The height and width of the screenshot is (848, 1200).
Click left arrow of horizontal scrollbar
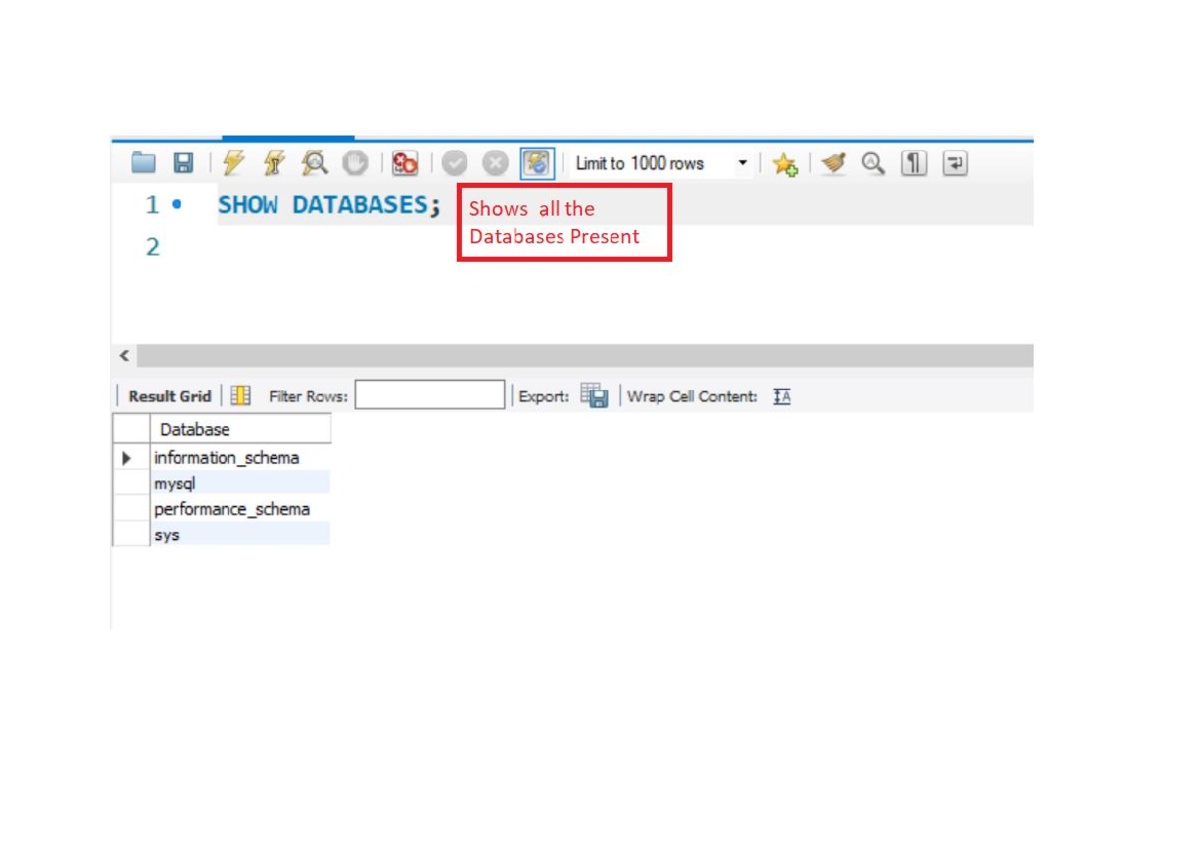tap(124, 356)
